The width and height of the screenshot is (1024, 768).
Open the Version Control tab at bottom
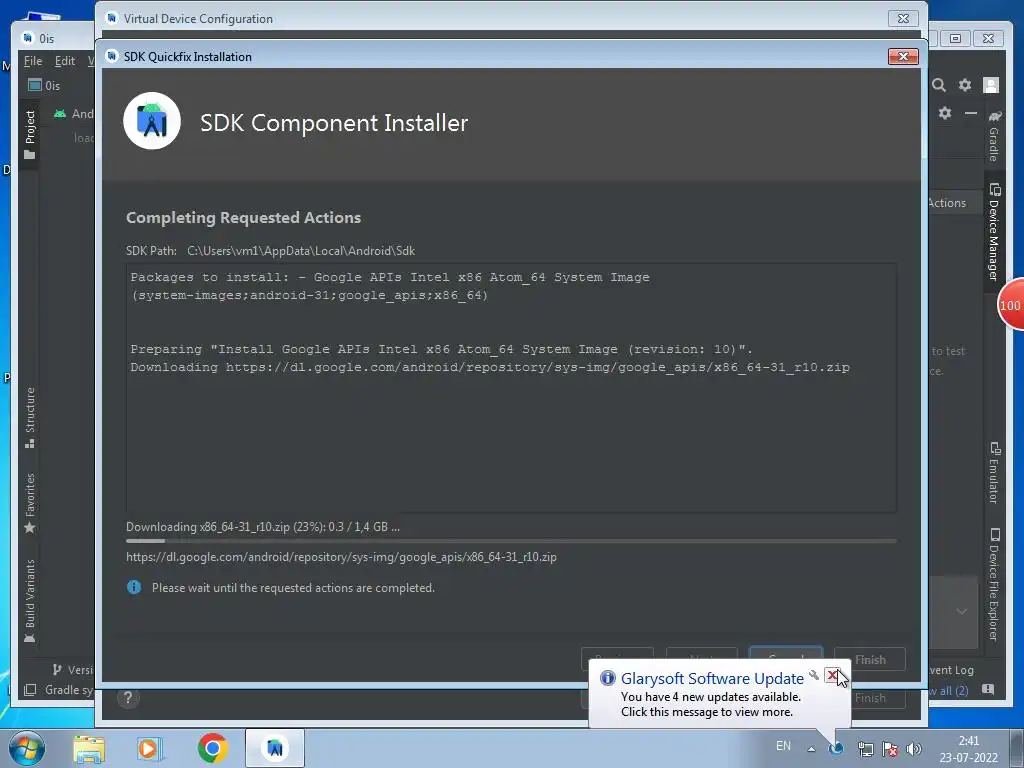pos(72,669)
